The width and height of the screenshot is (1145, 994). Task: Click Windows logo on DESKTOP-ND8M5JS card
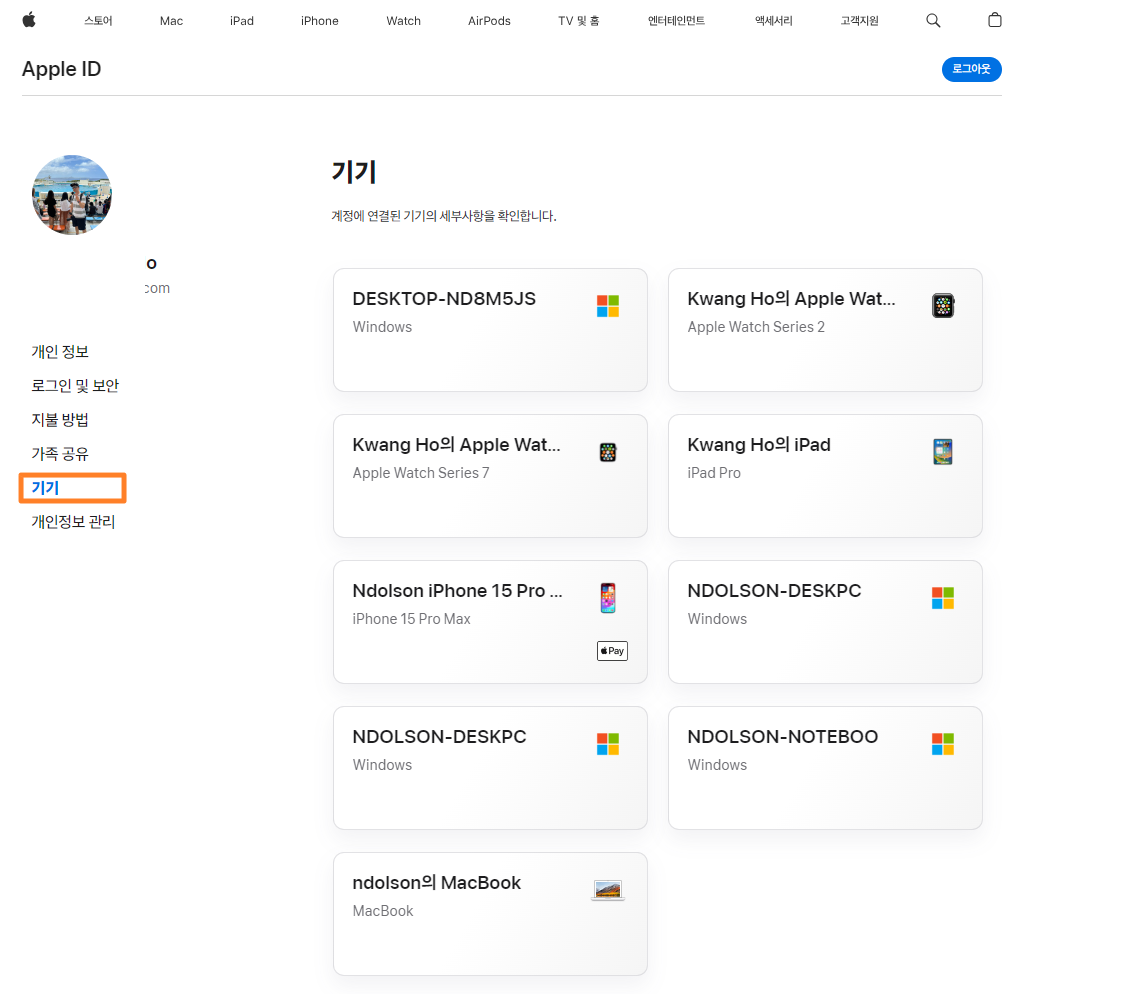608,306
